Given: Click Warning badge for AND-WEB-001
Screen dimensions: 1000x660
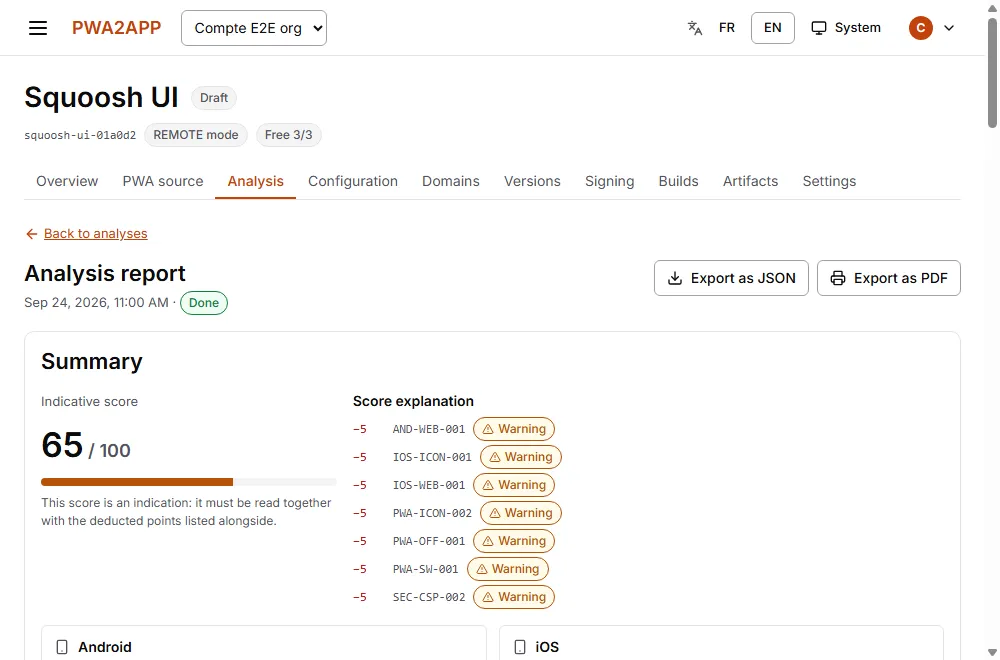Looking at the screenshot, I should coord(514,429).
